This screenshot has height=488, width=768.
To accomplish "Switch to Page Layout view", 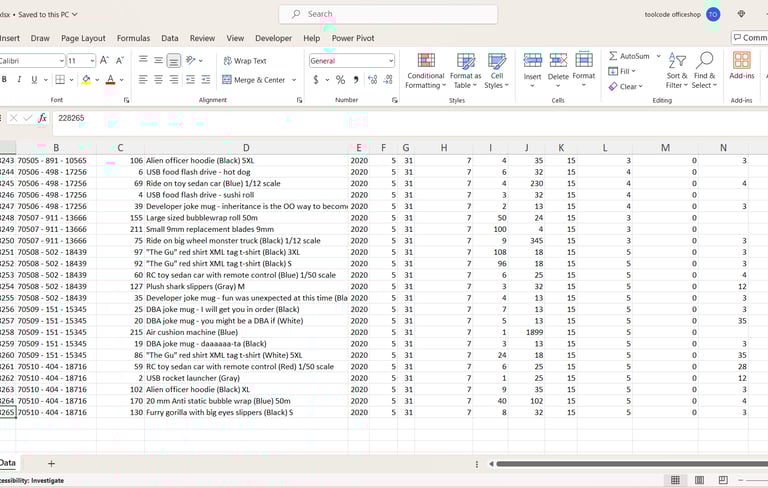I will (x=699, y=480).
